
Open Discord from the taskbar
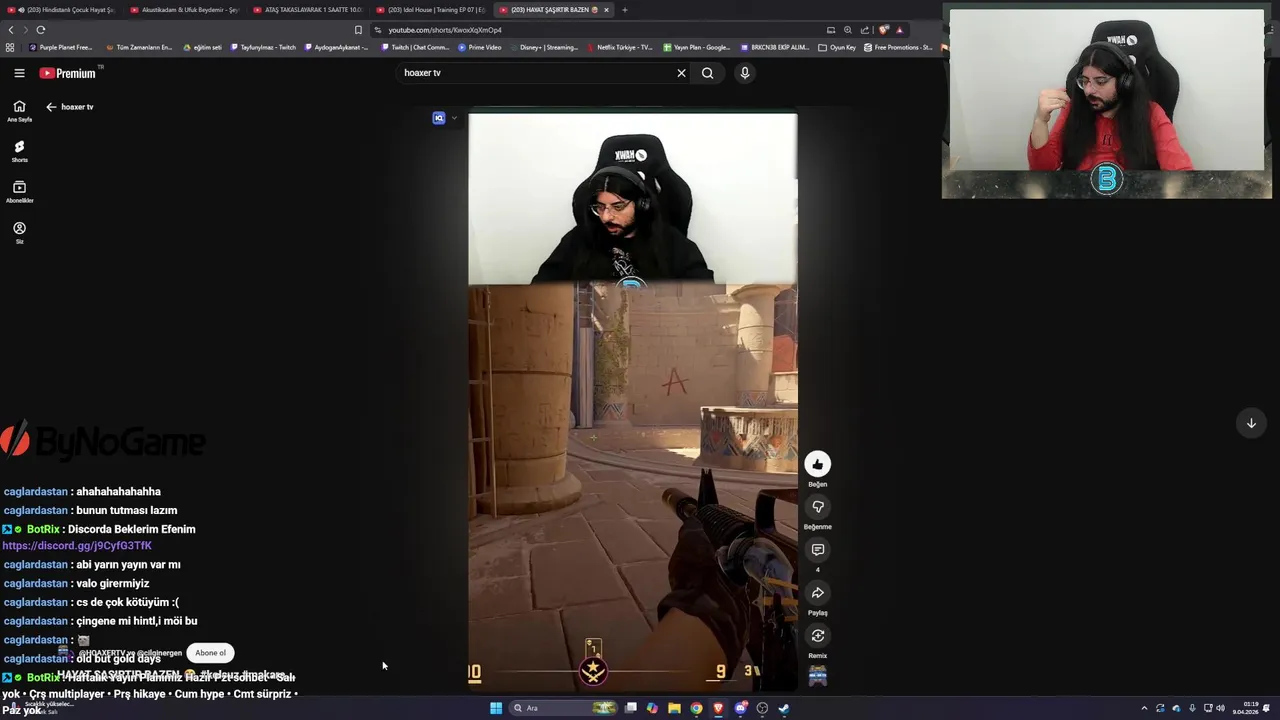click(x=740, y=708)
